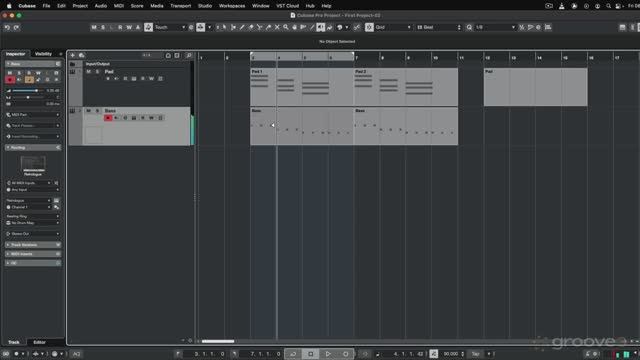Viewport: 640px width, 360px height.
Task: Select the Pad 1 MIDI part
Action: pos(302,87)
